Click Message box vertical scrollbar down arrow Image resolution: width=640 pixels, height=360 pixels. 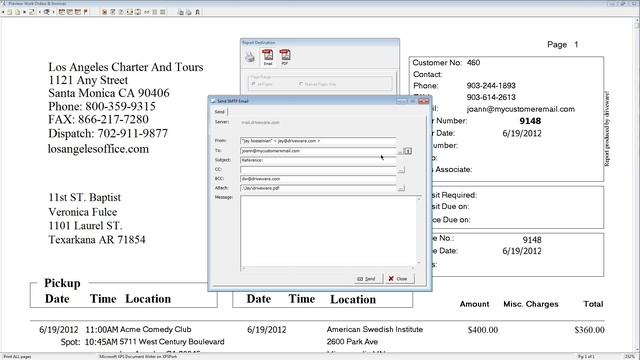coord(419,262)
